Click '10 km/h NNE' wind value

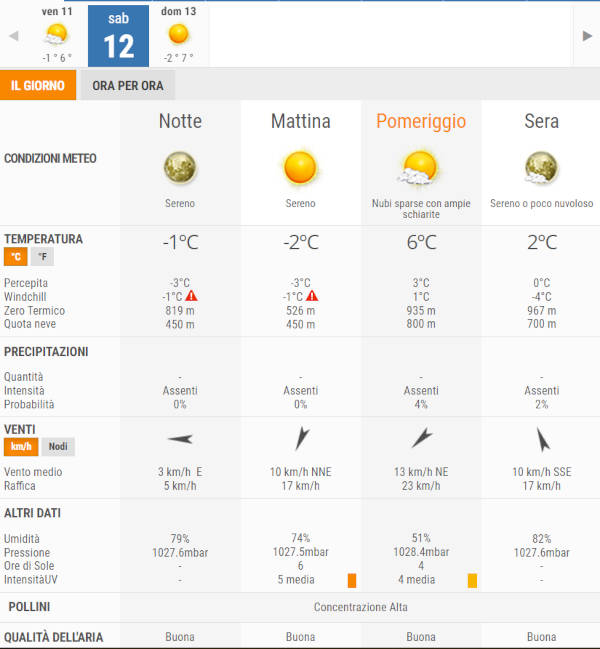point(301,472)
